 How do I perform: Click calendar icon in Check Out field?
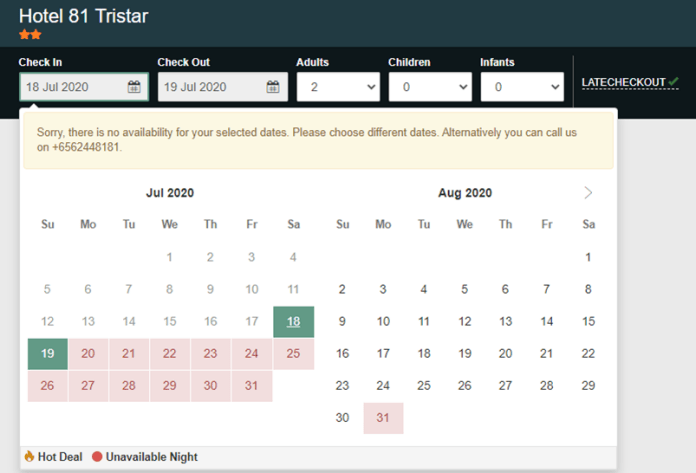(x=273, y=87)
